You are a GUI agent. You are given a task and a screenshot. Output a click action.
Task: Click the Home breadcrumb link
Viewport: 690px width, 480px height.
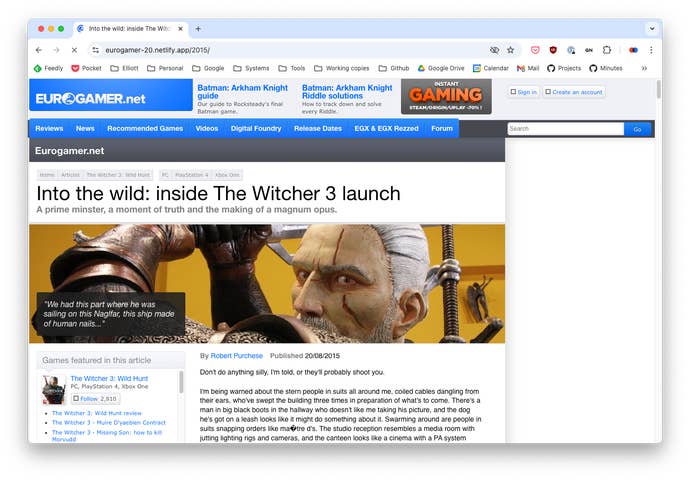tap(47, 175)
